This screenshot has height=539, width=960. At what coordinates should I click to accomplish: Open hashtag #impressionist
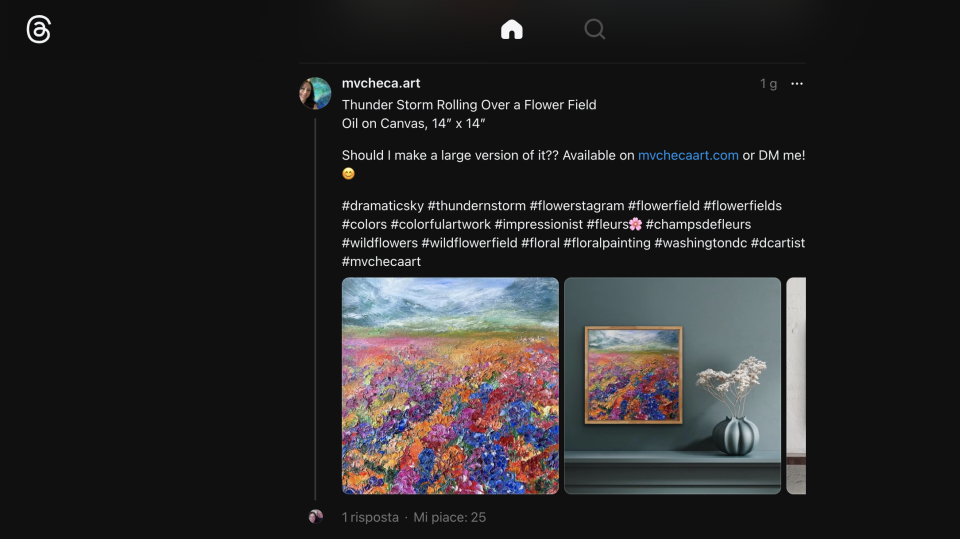click(x=539, y=224)
